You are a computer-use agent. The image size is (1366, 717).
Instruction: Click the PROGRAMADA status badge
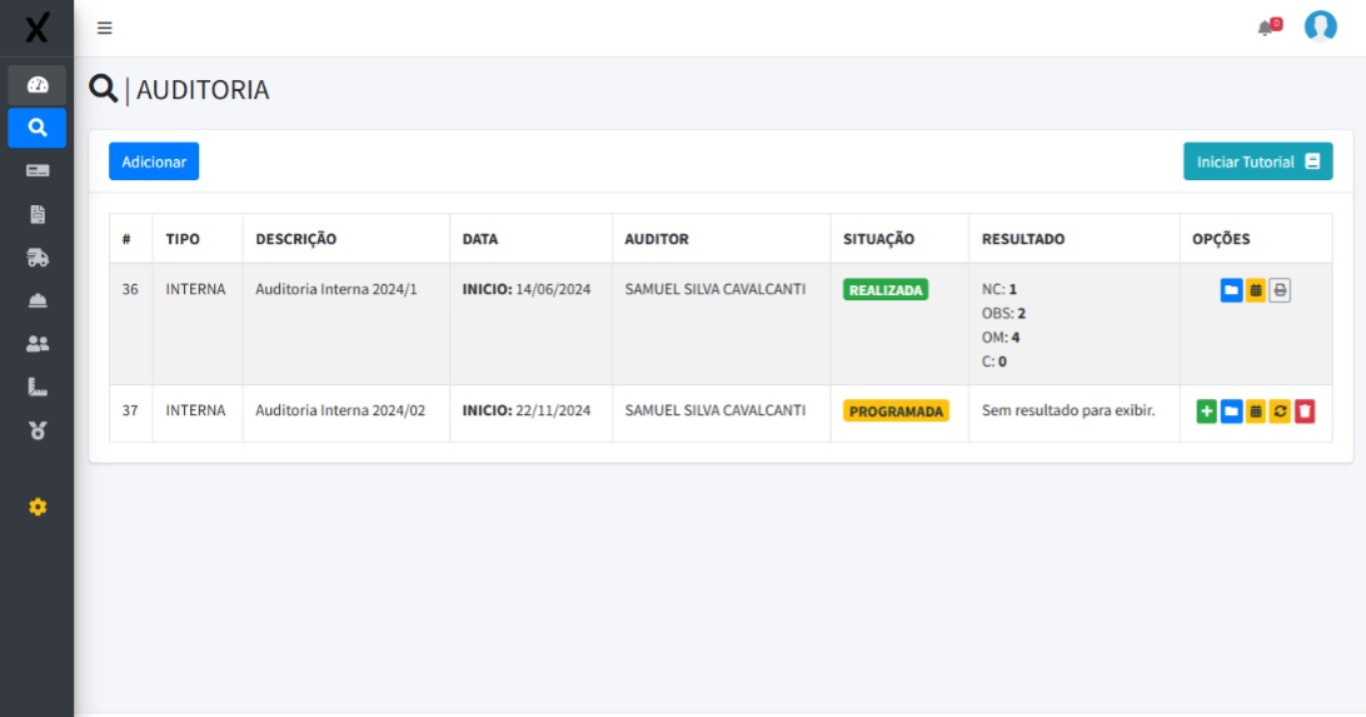point(895,411)
